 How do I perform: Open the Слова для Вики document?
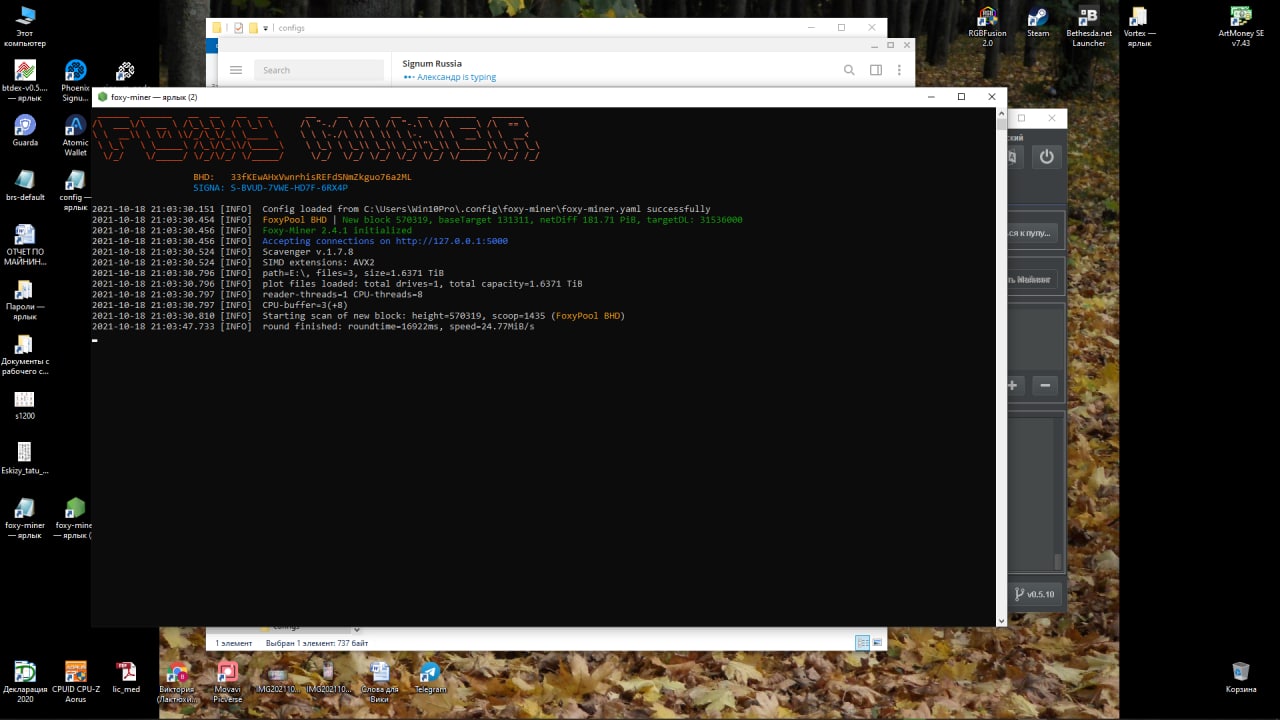(x=379, y=682)
